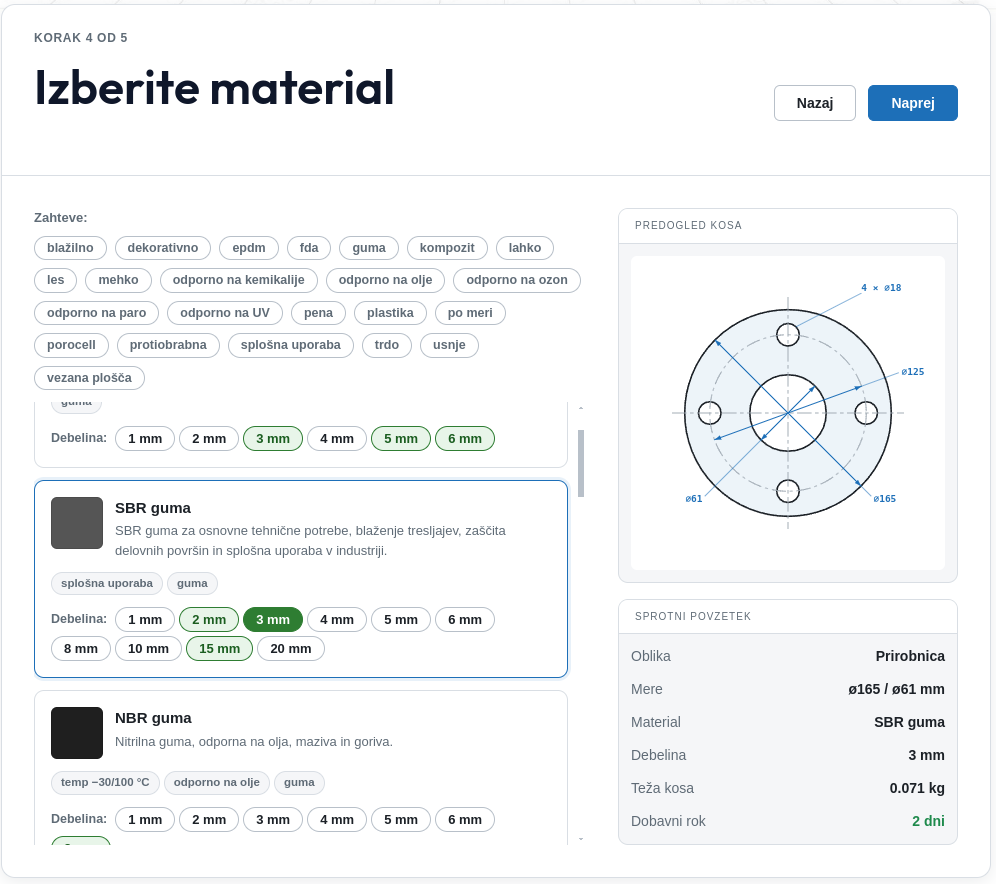The image size is (996, 884).
Task: Click the Prirobnica shape value
Action: pyautogui.click(x=910, y=656)
